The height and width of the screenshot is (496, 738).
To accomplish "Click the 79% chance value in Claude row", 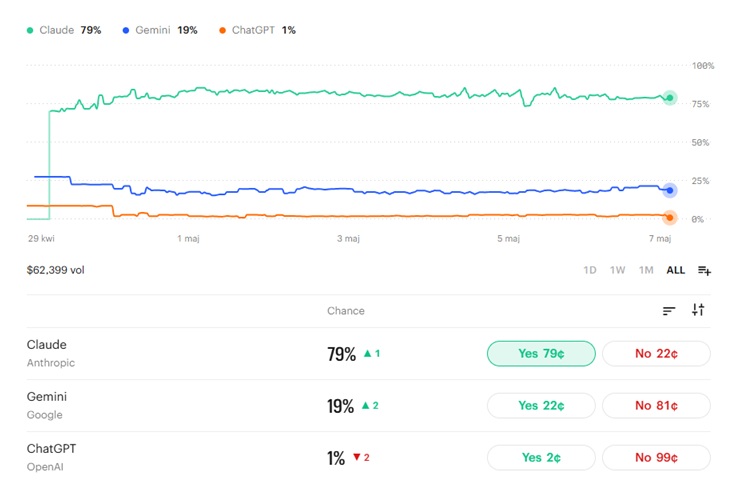I will pyautogui.click(x=342, y=354).
